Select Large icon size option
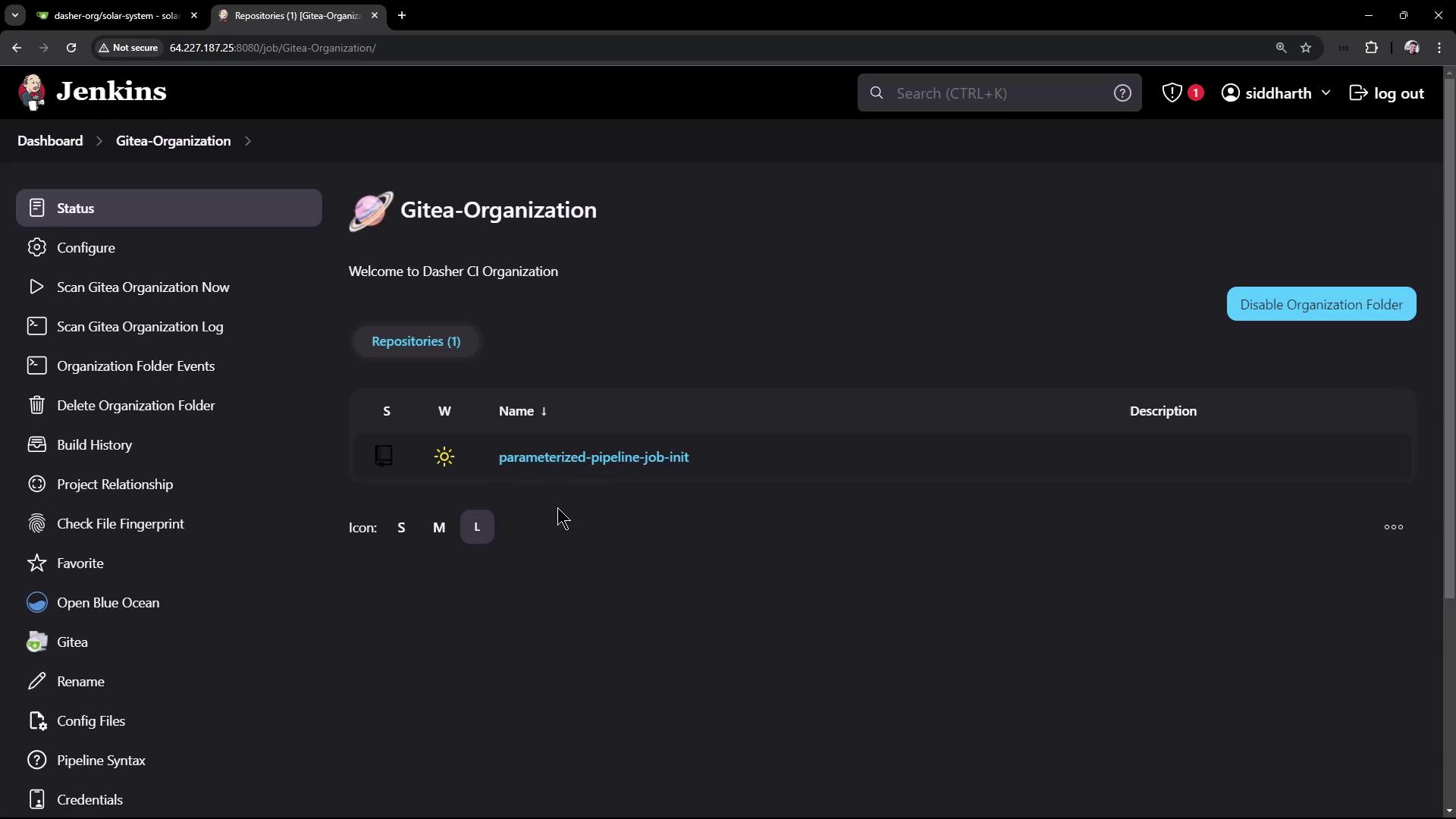 click(477, 527)
